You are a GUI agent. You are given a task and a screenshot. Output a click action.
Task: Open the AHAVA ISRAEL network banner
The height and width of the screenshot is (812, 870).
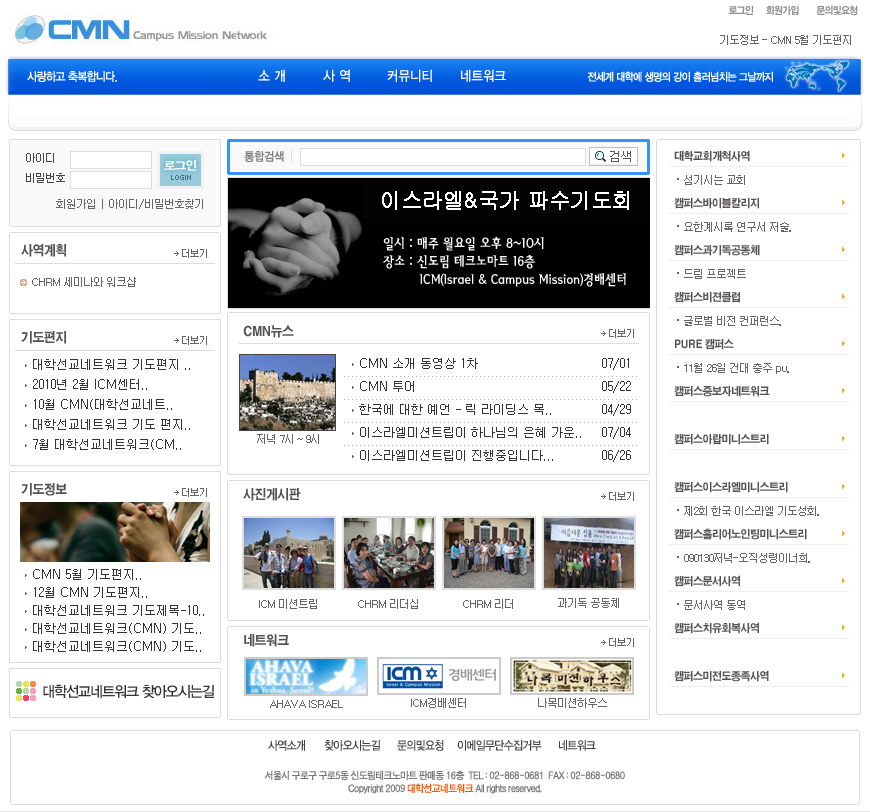pos(306,676)
